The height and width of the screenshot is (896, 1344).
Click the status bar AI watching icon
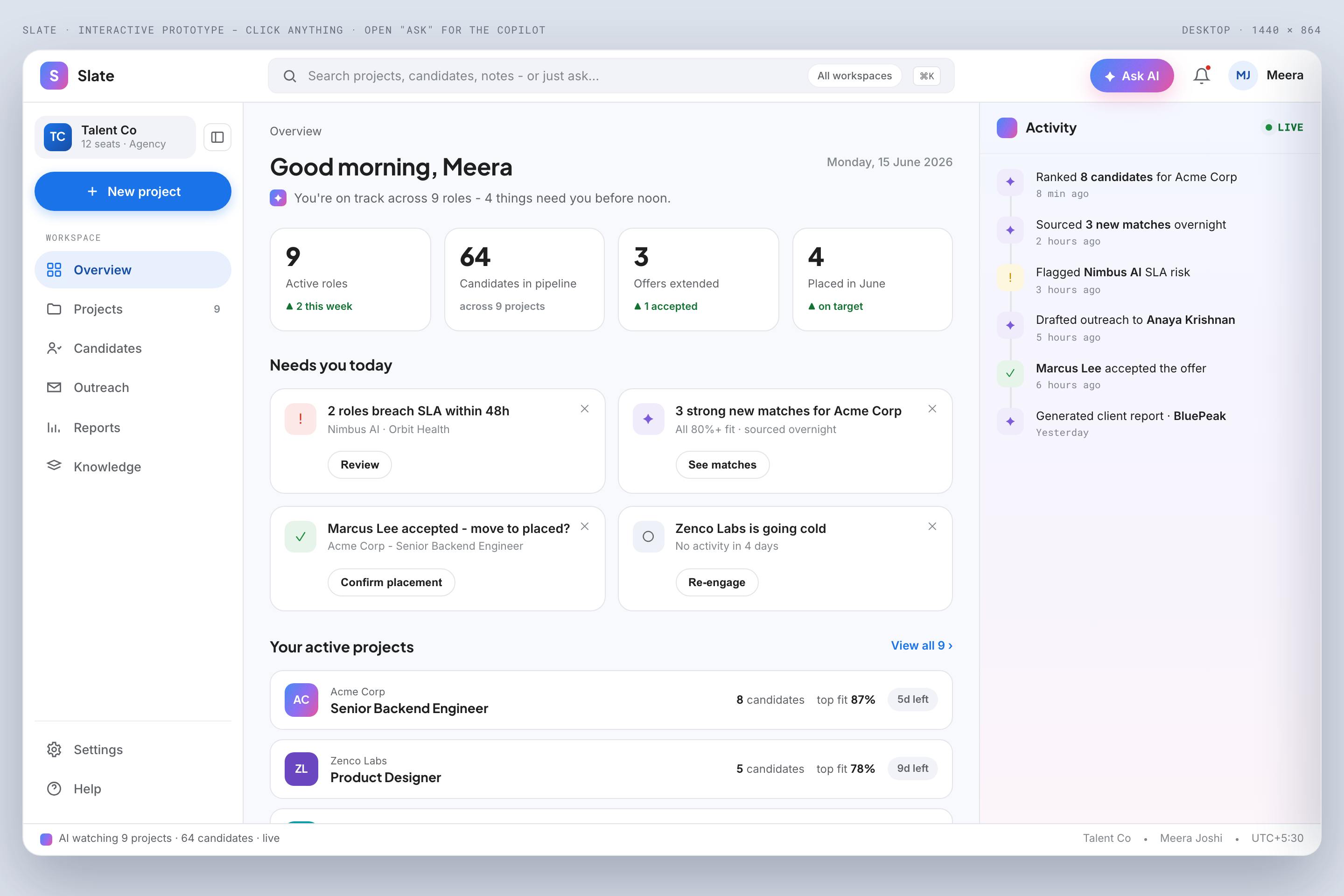click(x=46, y=839)
